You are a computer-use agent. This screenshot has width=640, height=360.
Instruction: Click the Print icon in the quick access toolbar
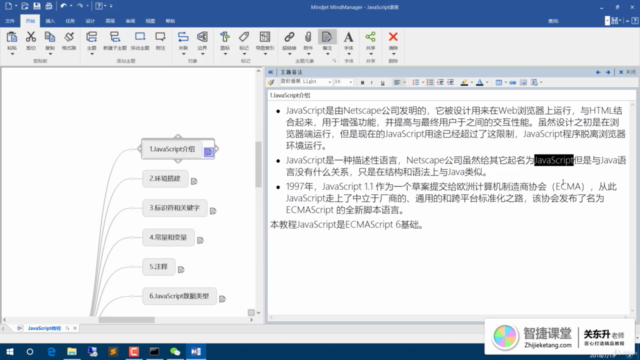pos(49,6)
